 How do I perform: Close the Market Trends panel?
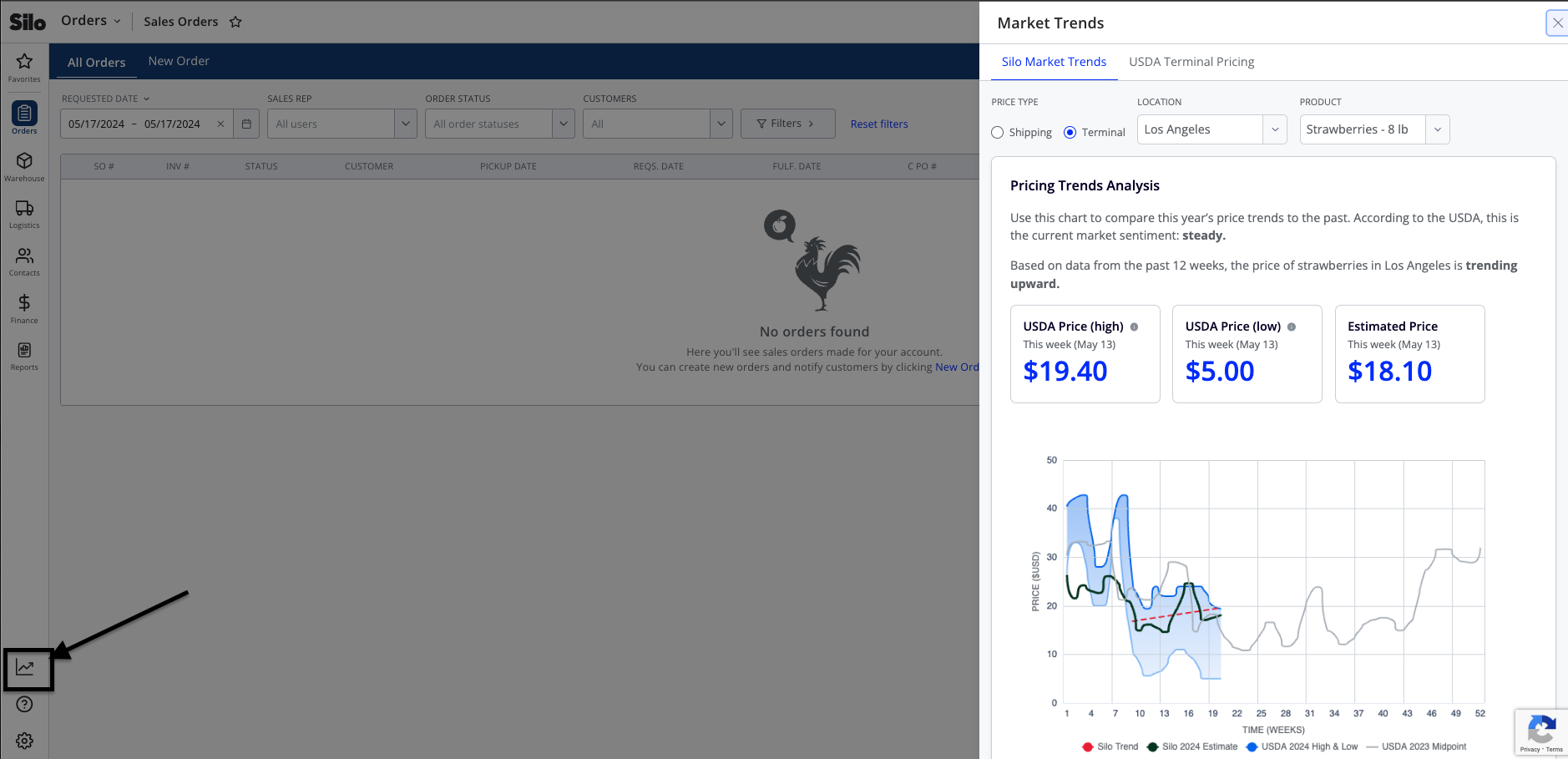click(x=1557, y=23)
